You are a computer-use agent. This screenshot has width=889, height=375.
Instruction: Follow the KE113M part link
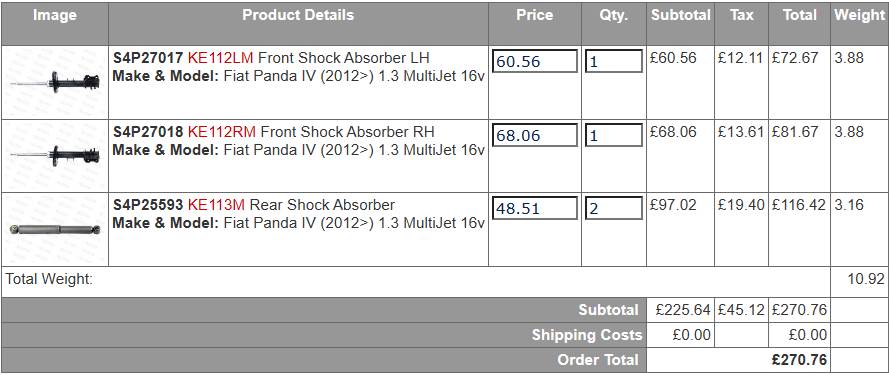click(217, 204)
